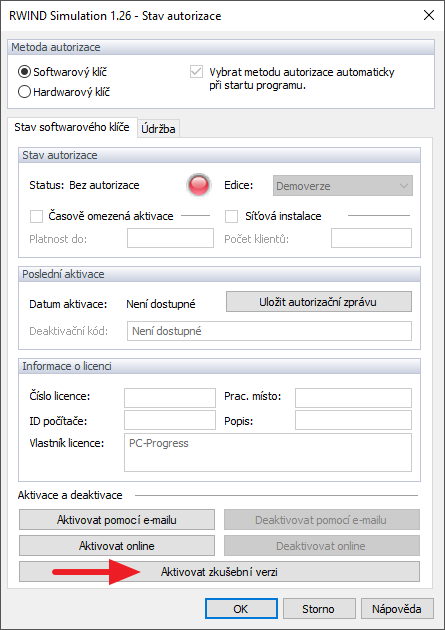Open help via Nápověda button
This screenshot has height=630, width=445.
coord(397,609)
